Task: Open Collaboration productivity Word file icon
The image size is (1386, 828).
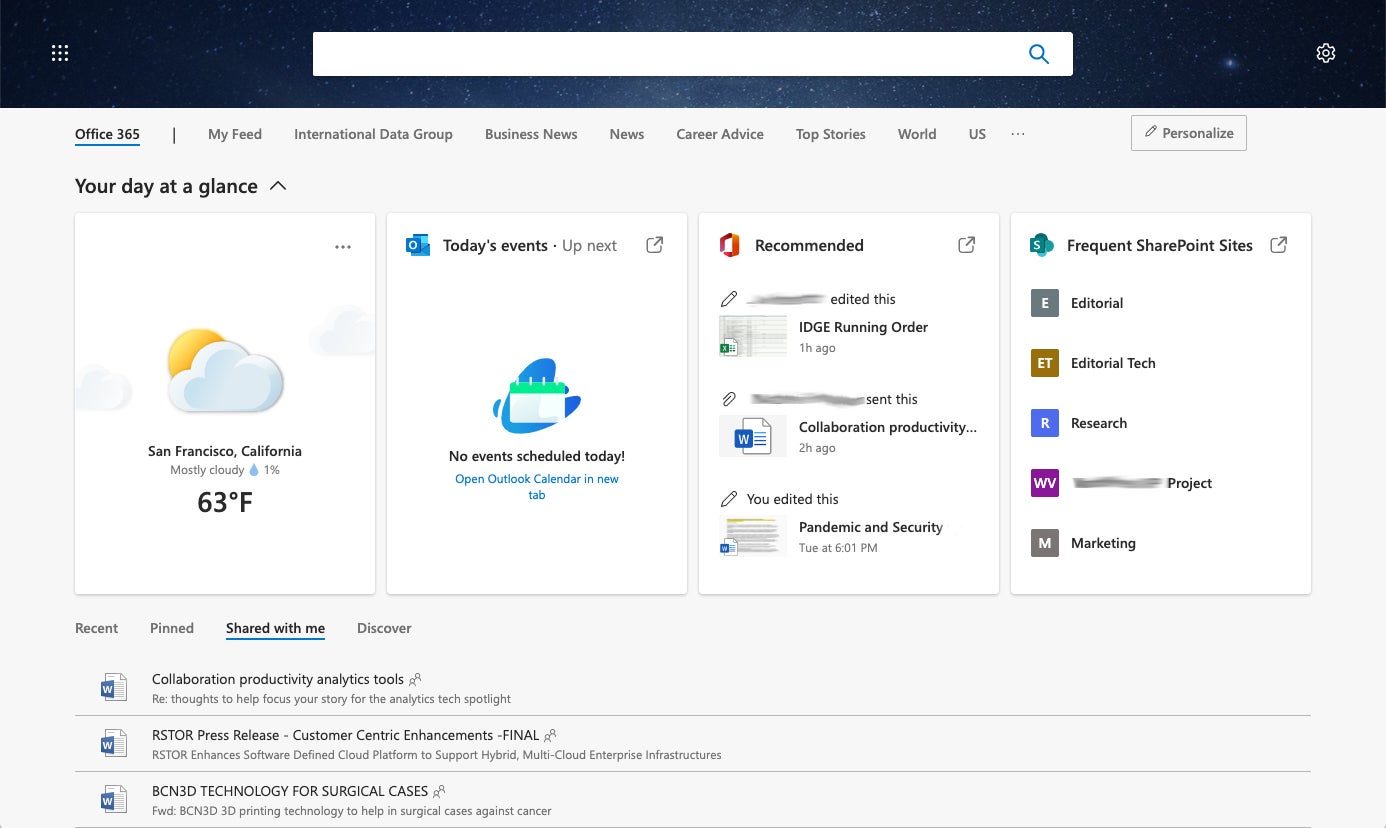Action: coord(753,436)
